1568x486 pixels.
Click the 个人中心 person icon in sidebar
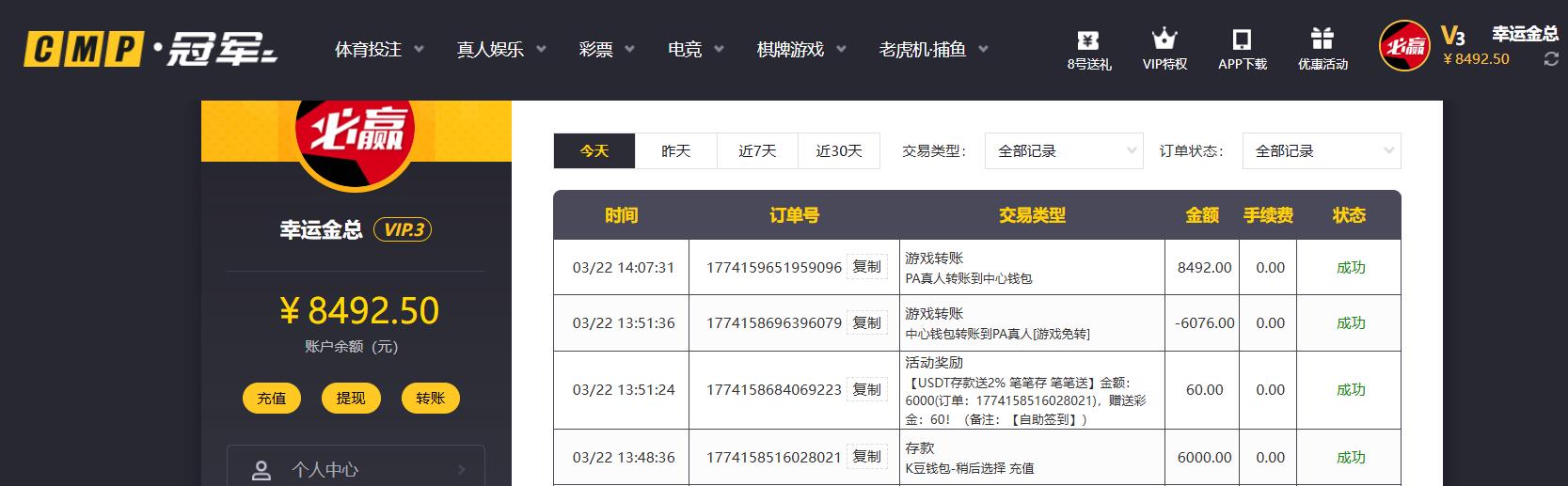pyautogui.click(x=261, y=469)
